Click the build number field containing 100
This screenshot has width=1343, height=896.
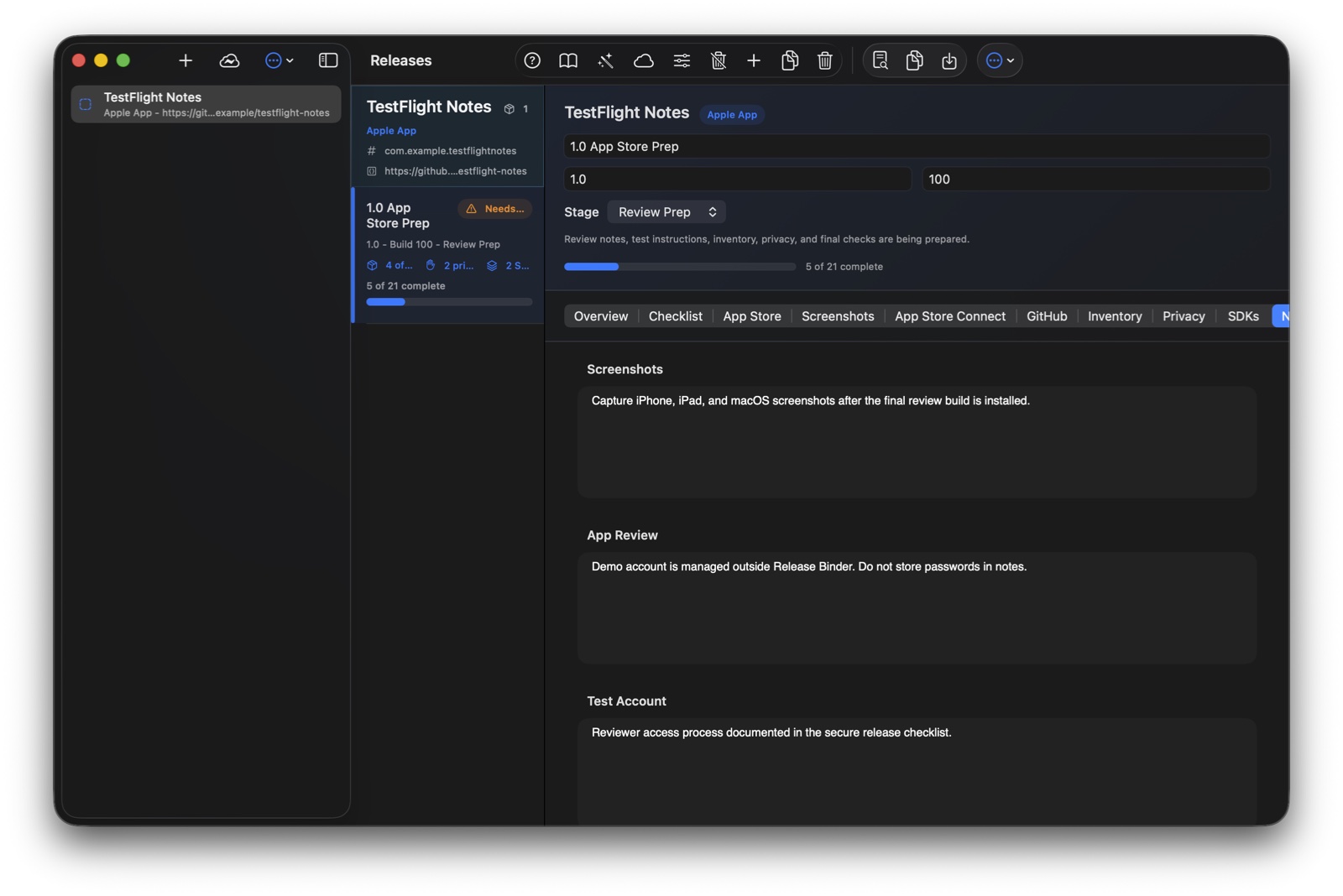pos(1096,179)
